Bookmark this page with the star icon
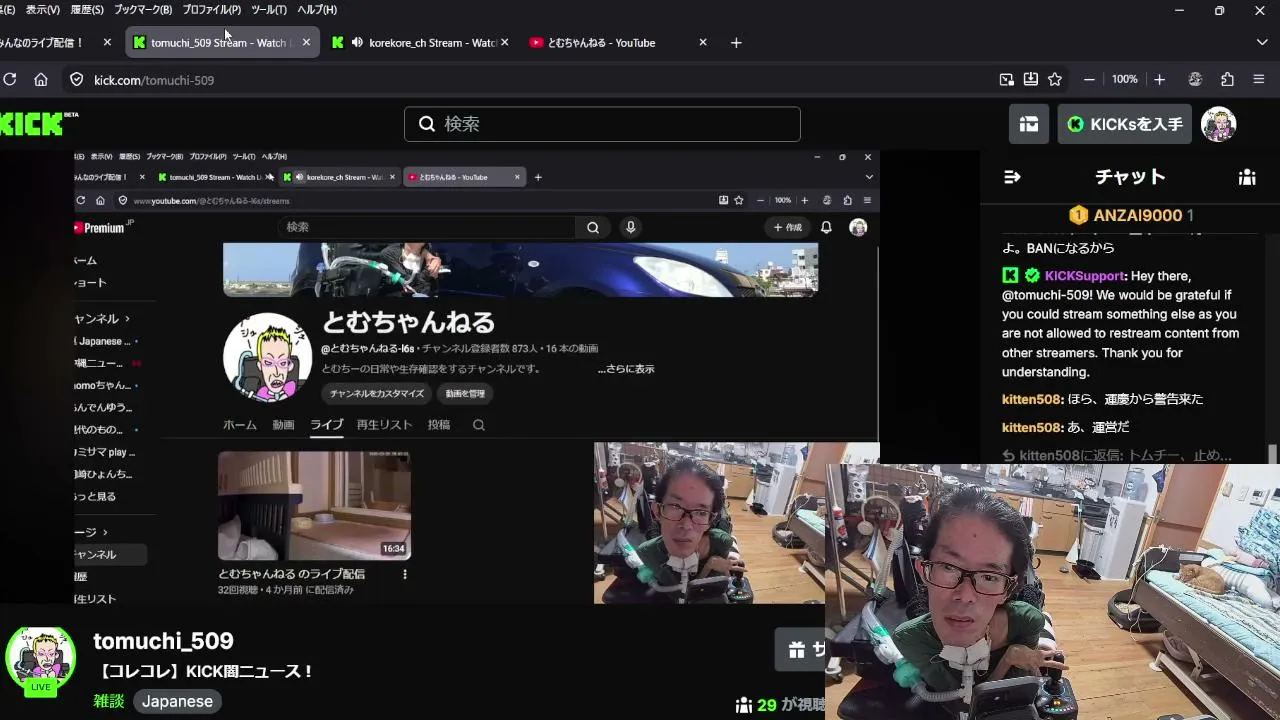The image size is (1280, 720). point(1055,79)
